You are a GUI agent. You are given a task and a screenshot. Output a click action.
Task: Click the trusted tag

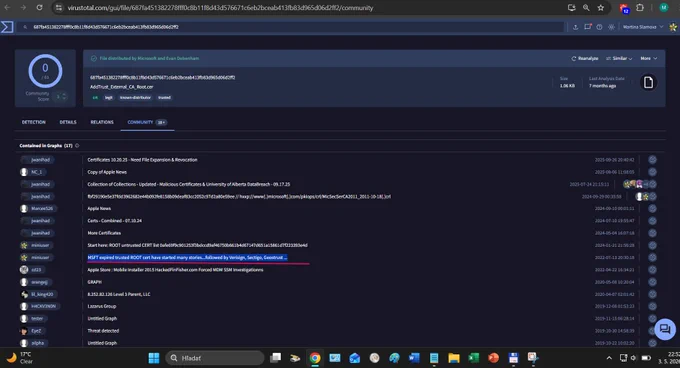(x=164, y=98)
